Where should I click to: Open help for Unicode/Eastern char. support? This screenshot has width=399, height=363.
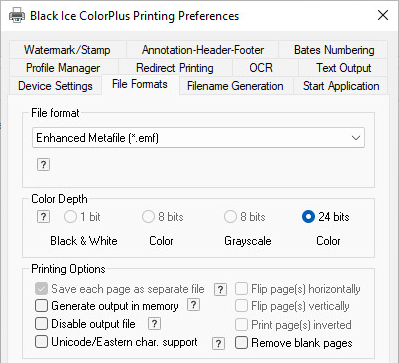[x=218, y=343]
